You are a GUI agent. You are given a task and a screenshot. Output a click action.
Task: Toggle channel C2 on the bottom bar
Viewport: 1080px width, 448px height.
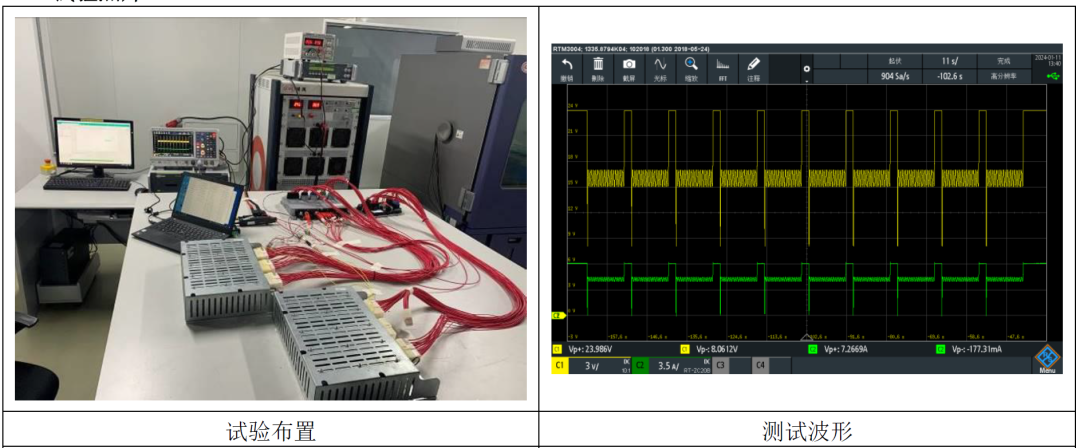640,366
